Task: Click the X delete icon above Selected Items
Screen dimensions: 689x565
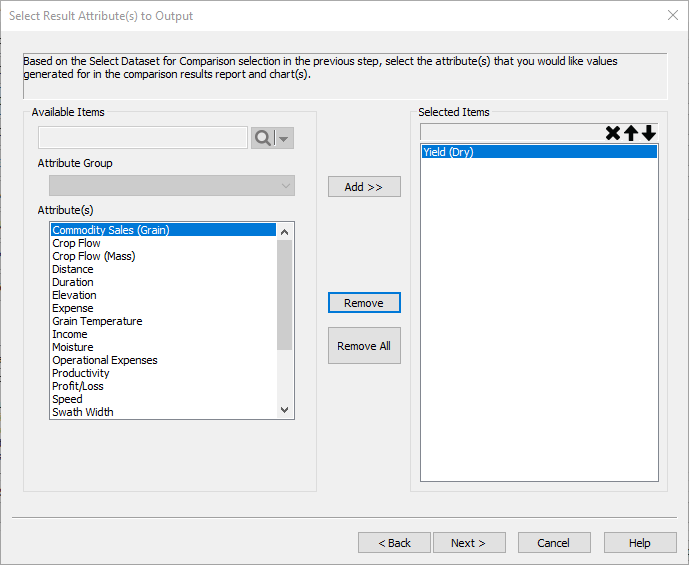Action: pos(613,133)
